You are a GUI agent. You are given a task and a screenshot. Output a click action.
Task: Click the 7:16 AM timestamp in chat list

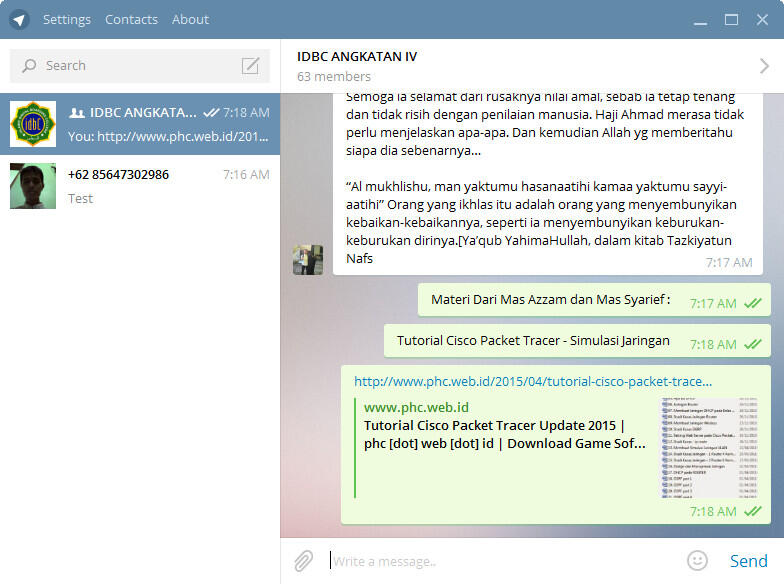click(x=246, y=174)
